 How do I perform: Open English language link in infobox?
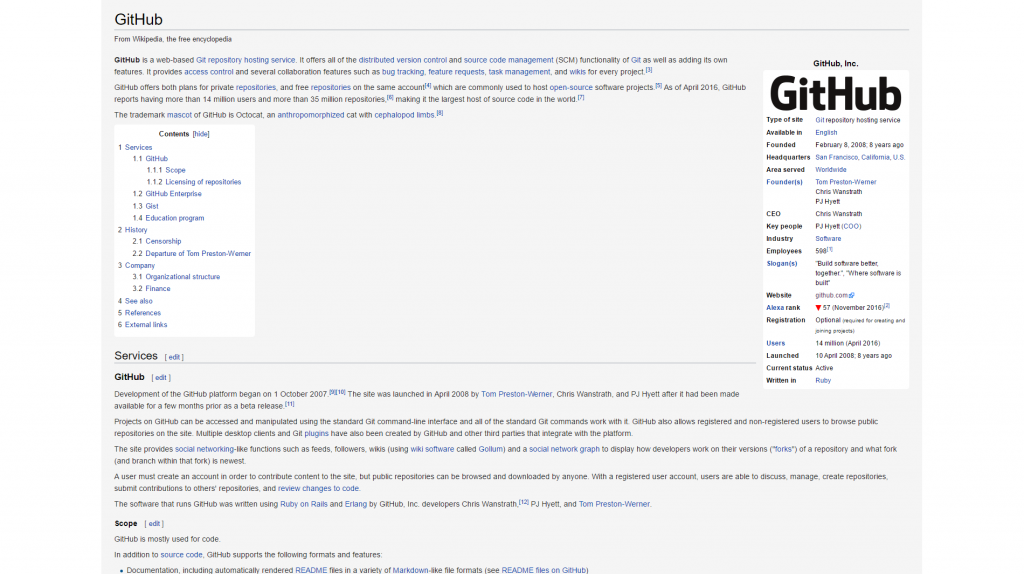[826, 133]
